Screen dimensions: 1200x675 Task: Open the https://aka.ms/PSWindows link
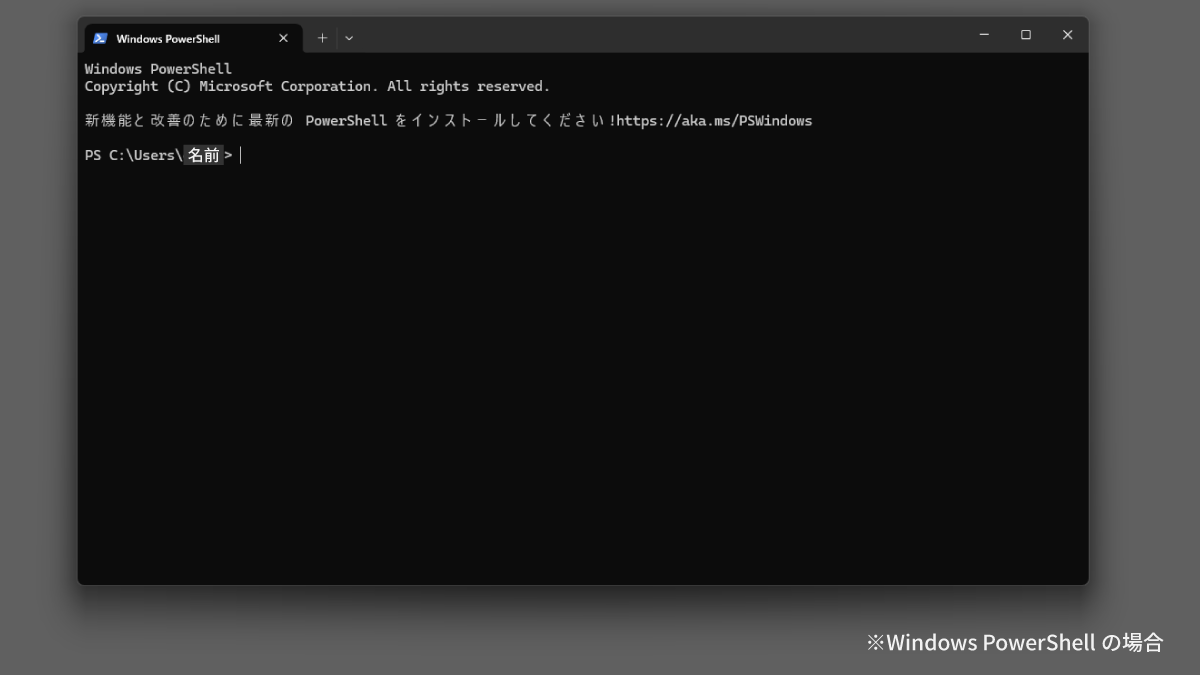(x=714, y=121)
